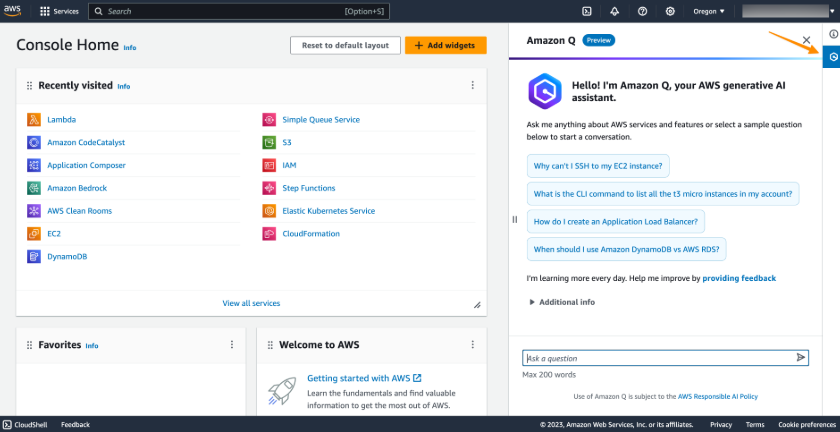The image size is (840, 432).
Task: Click the Application Composer icon
Action: (34, 165)
